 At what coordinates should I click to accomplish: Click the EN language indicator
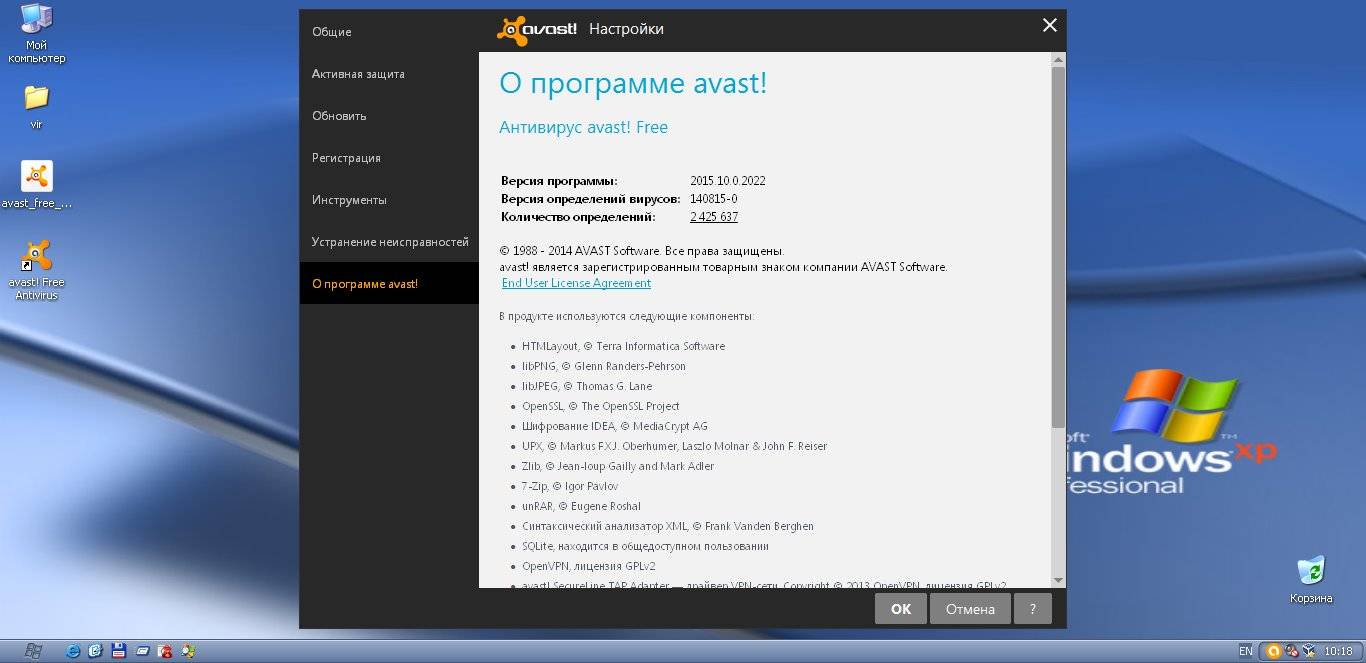1246,651
